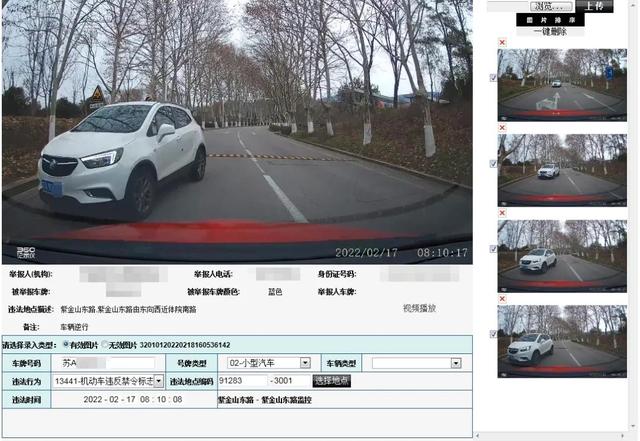Remove the second photo with its red X

point(502,126)
